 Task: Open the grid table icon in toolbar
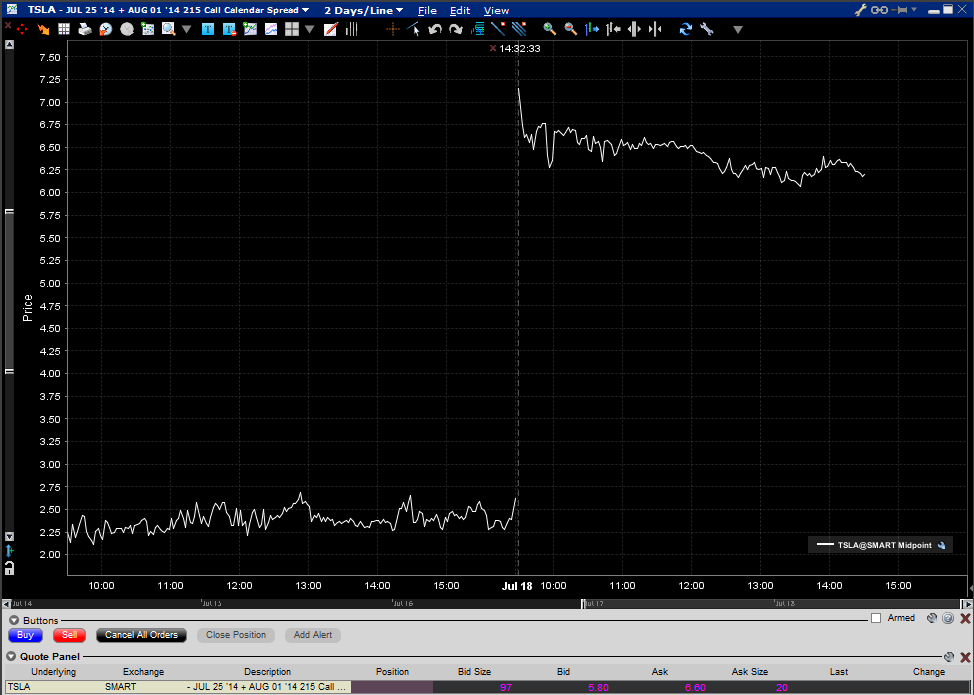64,29
